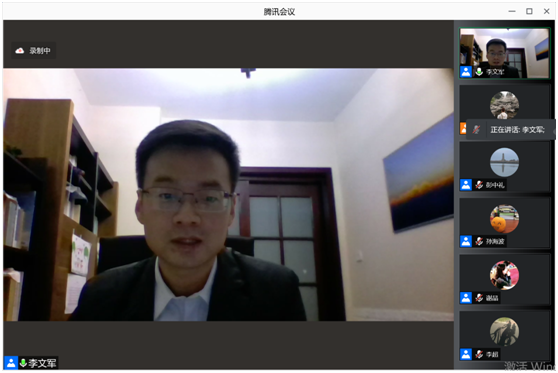Click the muted mic icon beside 彭中礼

click(479, 185)
